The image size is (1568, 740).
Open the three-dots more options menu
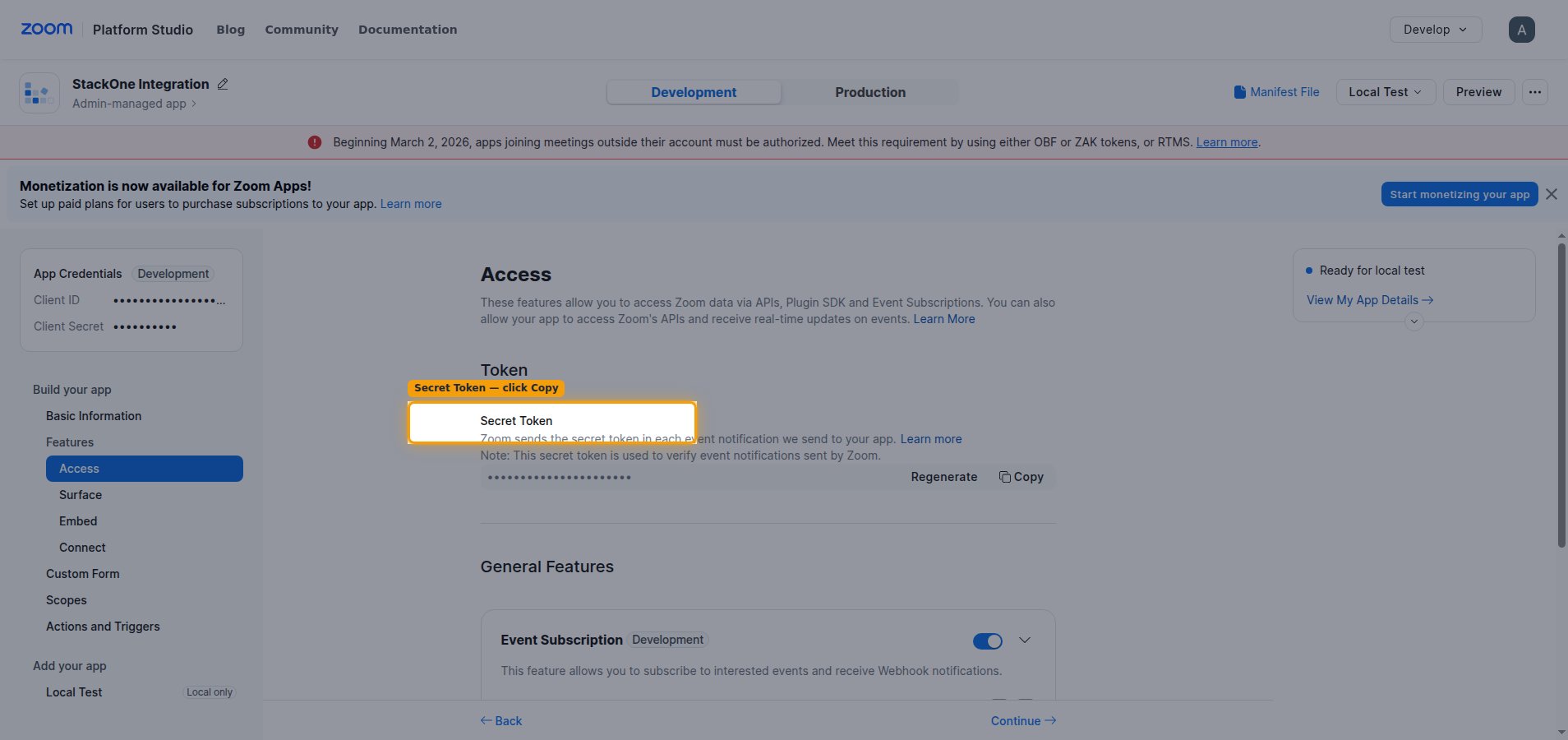coord(1534,92)
